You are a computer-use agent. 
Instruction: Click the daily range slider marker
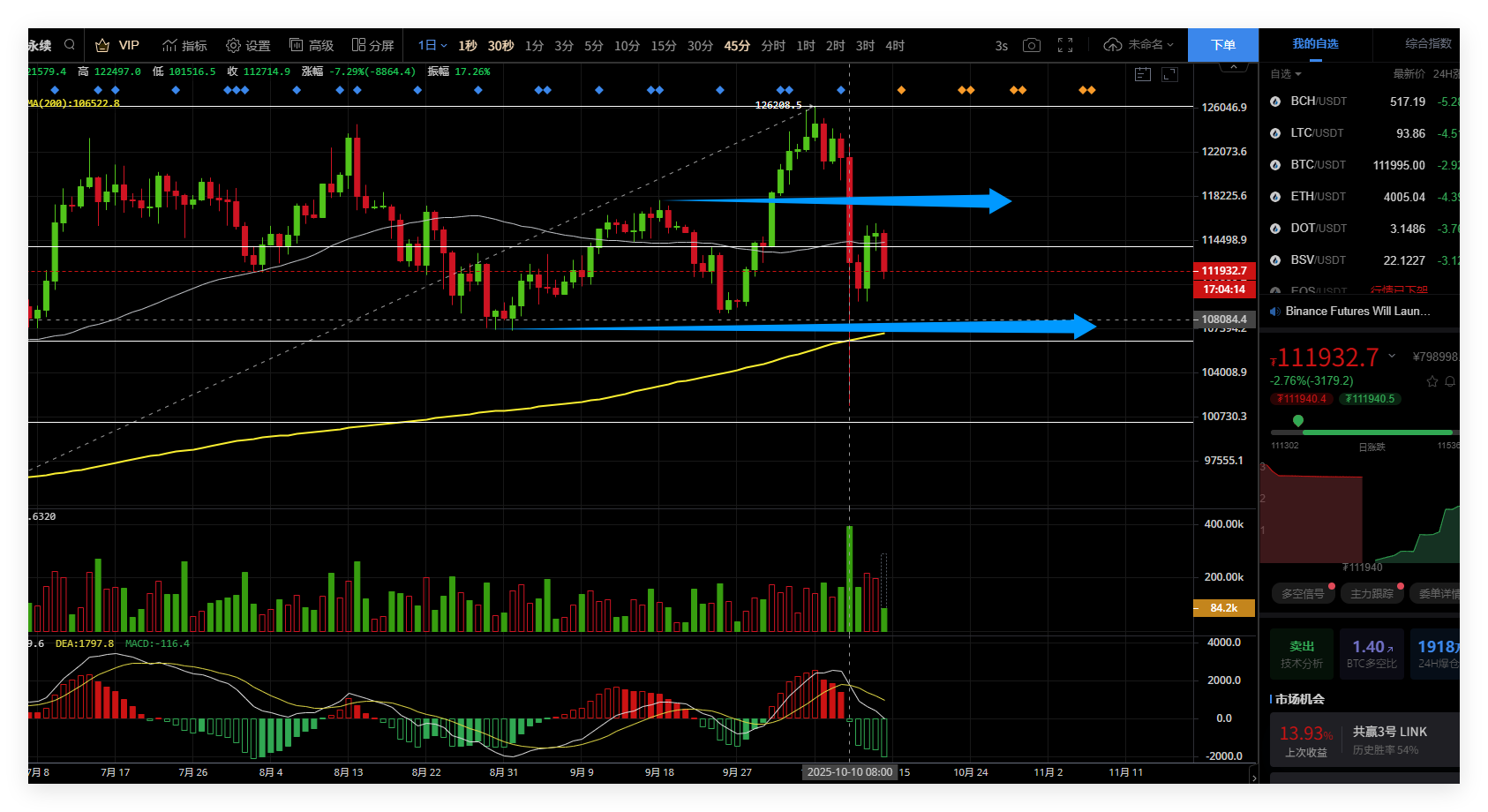pyautogui.click(x=1297, y=421)
